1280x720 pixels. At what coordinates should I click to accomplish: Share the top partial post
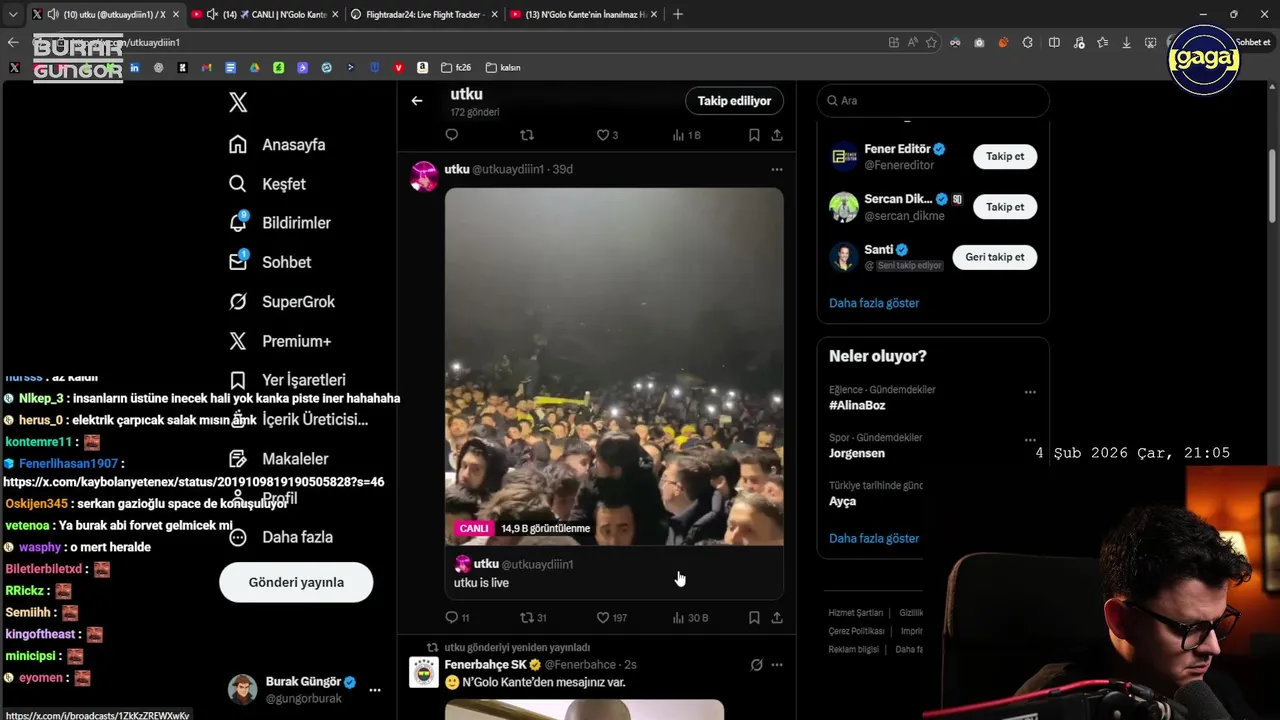[x=777, y=135]
